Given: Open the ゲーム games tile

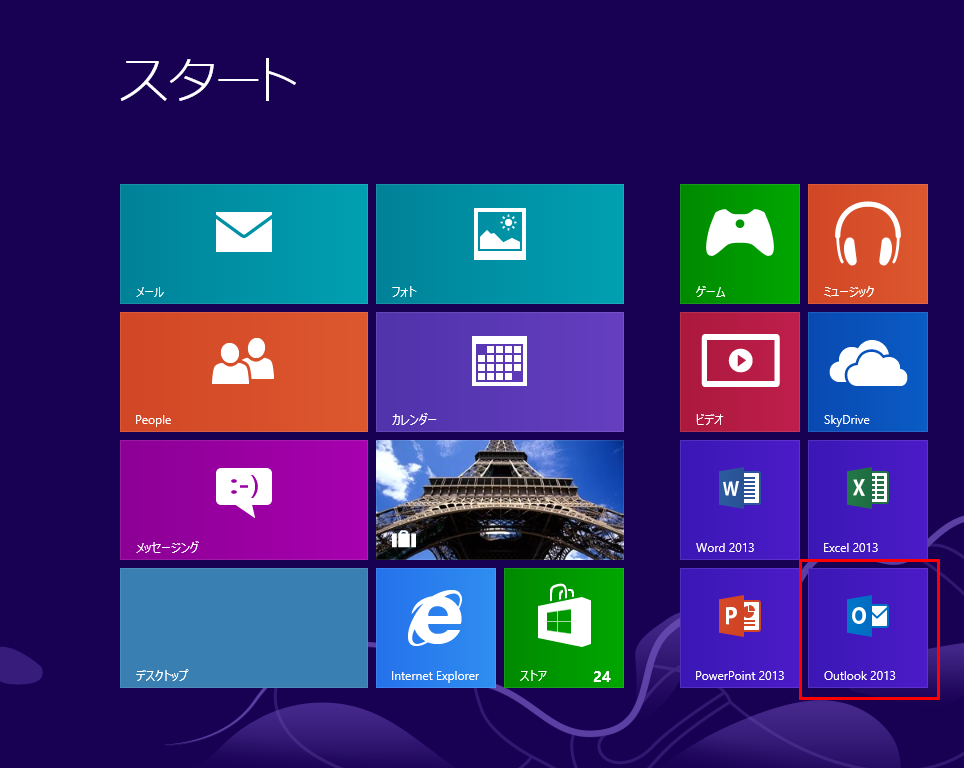Looking at the screenshot, I should tap(740, 243).
